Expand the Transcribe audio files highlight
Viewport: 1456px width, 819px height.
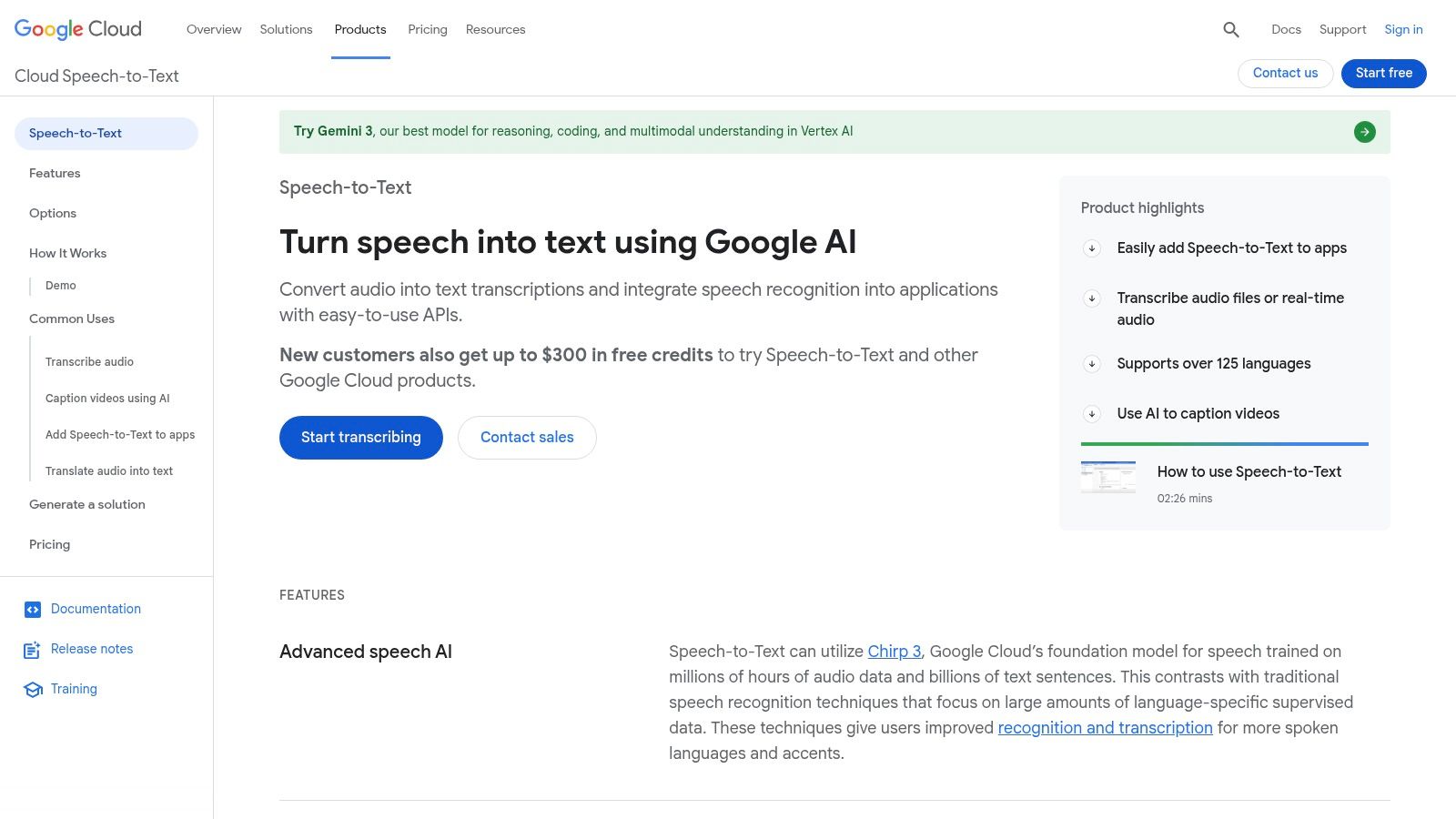click(x=1092, y=298)
